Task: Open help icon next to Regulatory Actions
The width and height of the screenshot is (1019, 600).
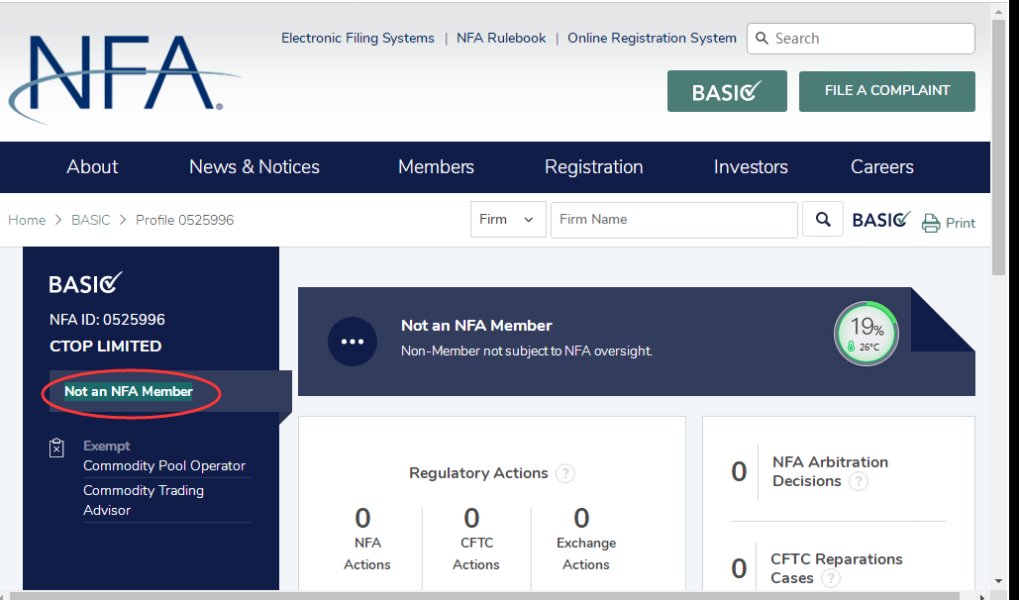Action: (565, 473)
